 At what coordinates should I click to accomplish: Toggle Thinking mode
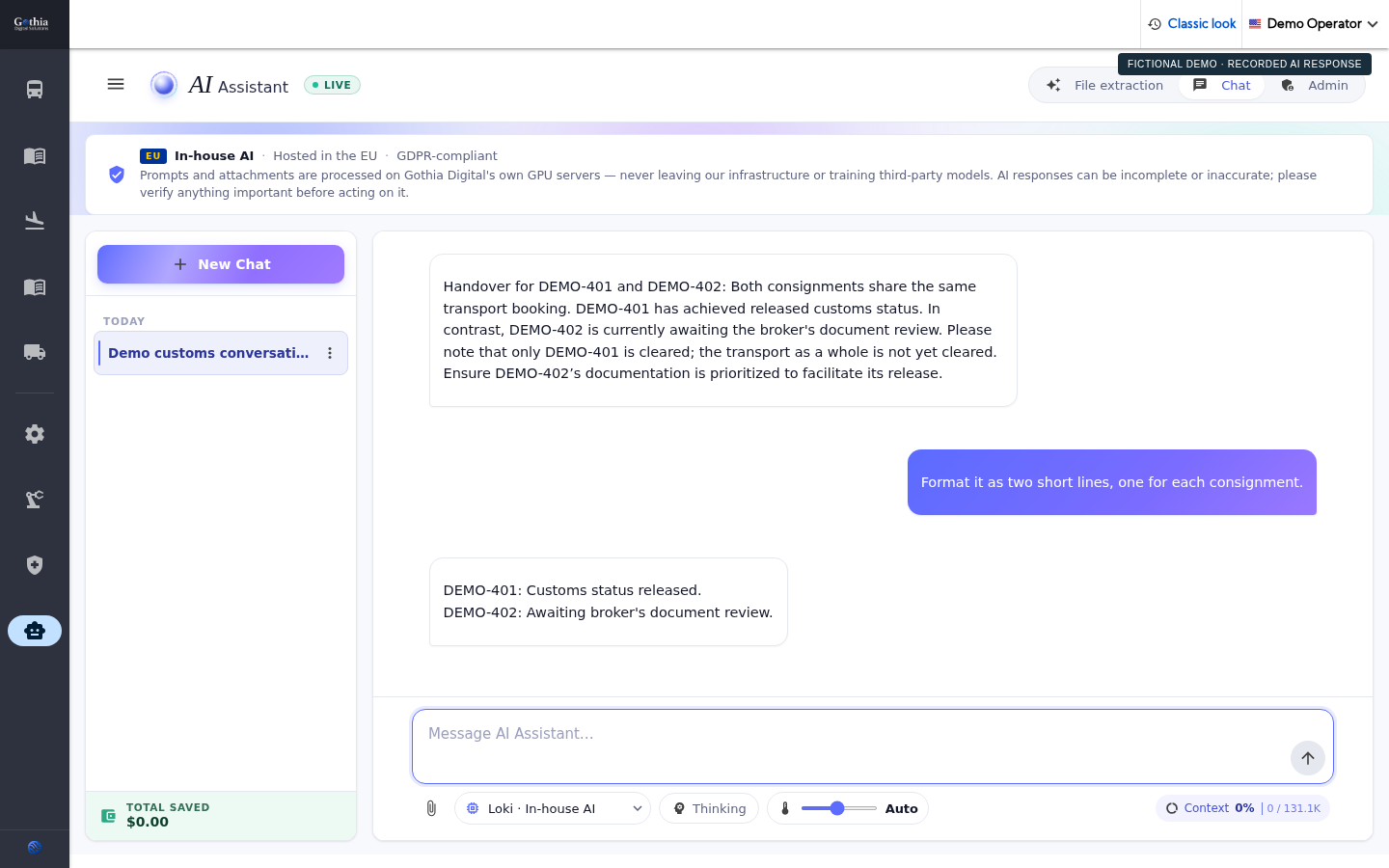coord(709,808)
